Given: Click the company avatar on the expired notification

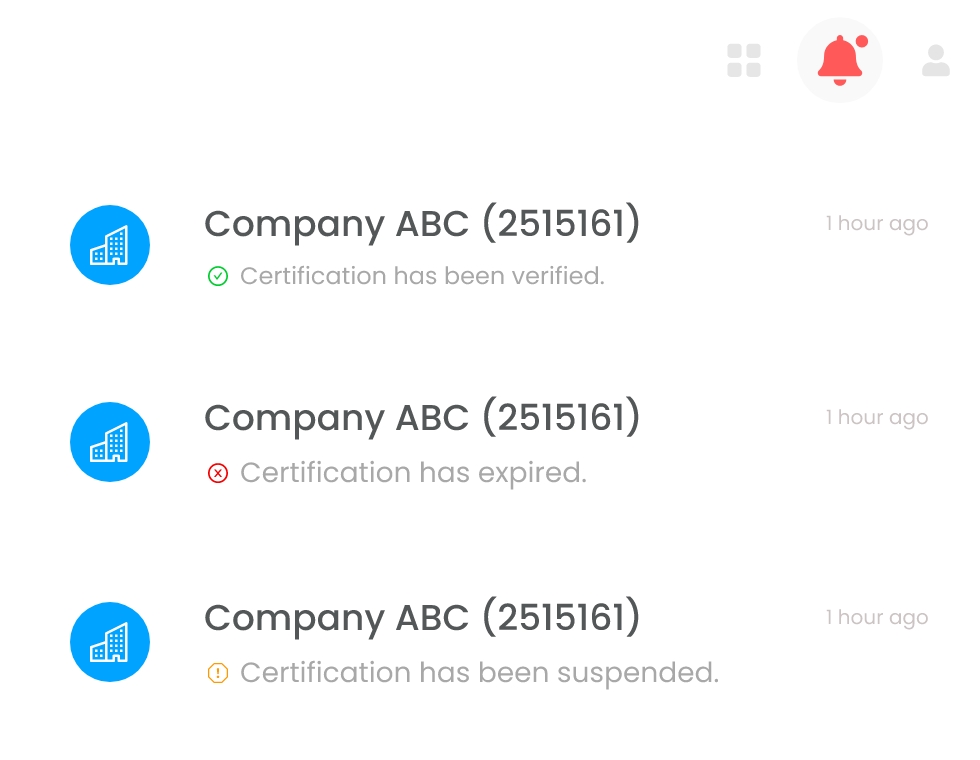Looking at the screenshot, I should [x=110, y=441].
